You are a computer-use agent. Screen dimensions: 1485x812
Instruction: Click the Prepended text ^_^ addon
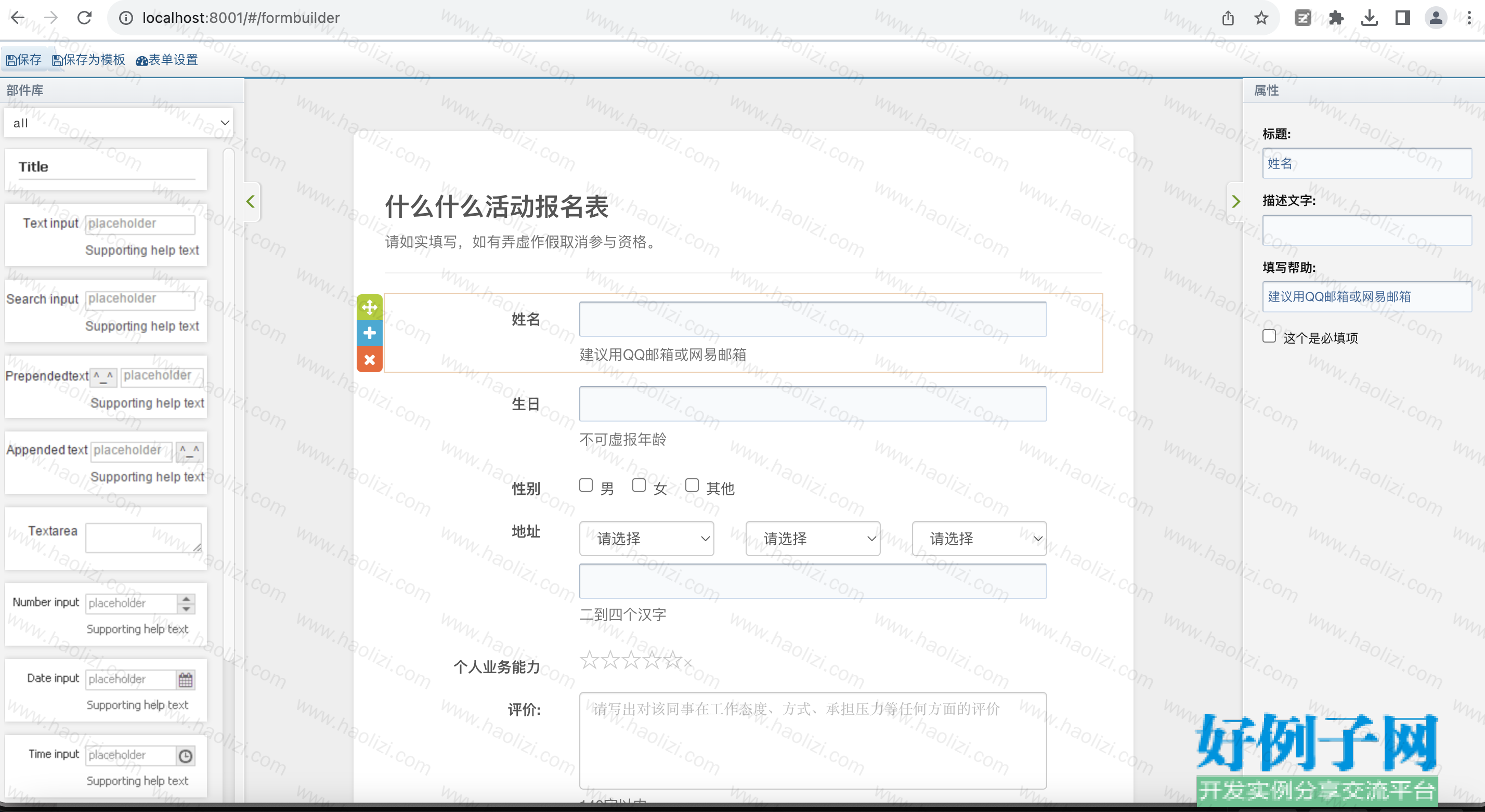pyautogui.click(x=104, y=376)
